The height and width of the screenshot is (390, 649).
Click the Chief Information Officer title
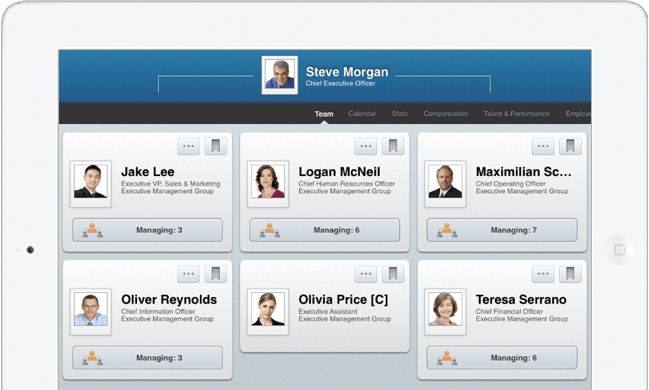coord(158,311)
